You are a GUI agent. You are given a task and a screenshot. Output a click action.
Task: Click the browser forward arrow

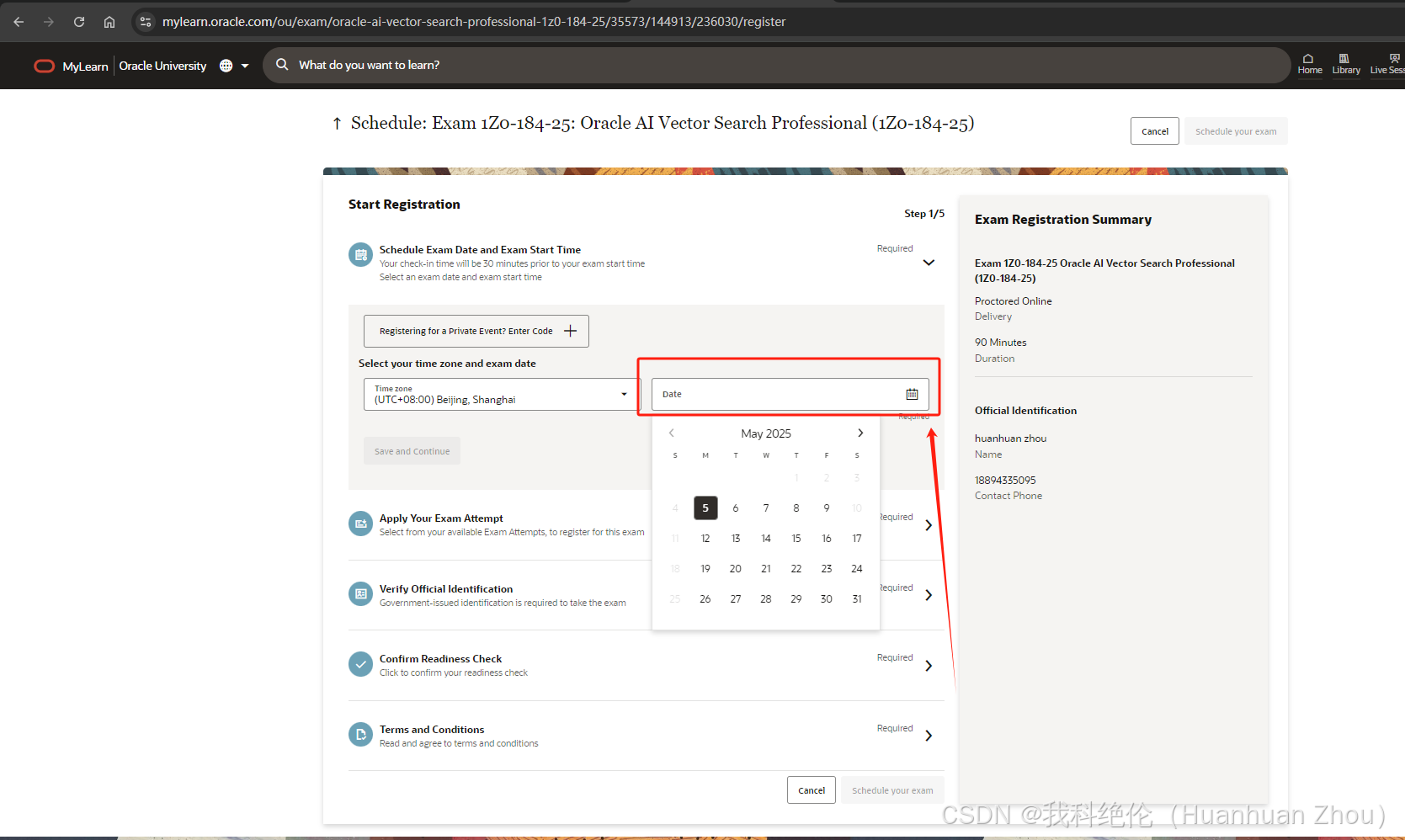click(49, 22)
